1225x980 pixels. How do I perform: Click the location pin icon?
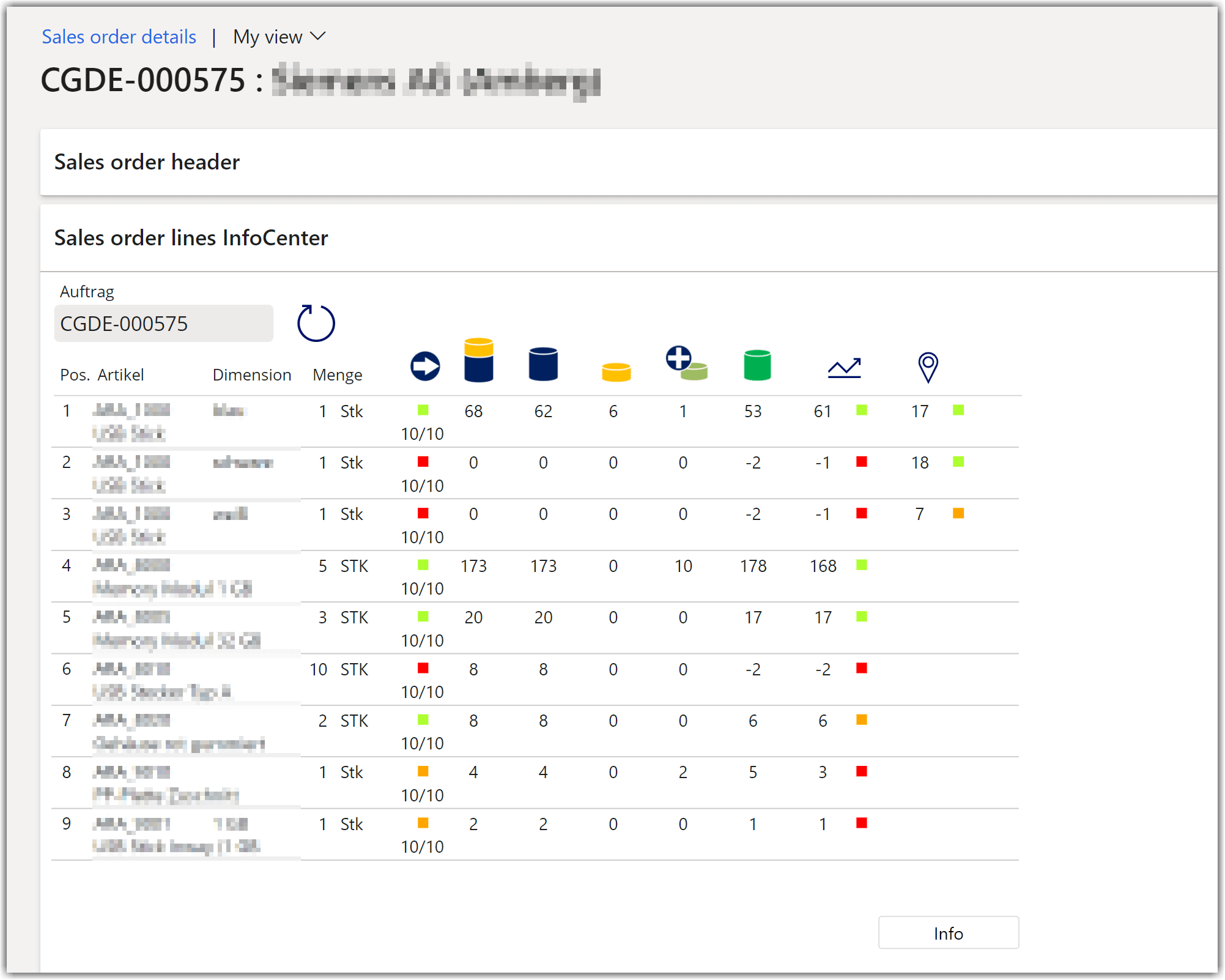(927, 367)
